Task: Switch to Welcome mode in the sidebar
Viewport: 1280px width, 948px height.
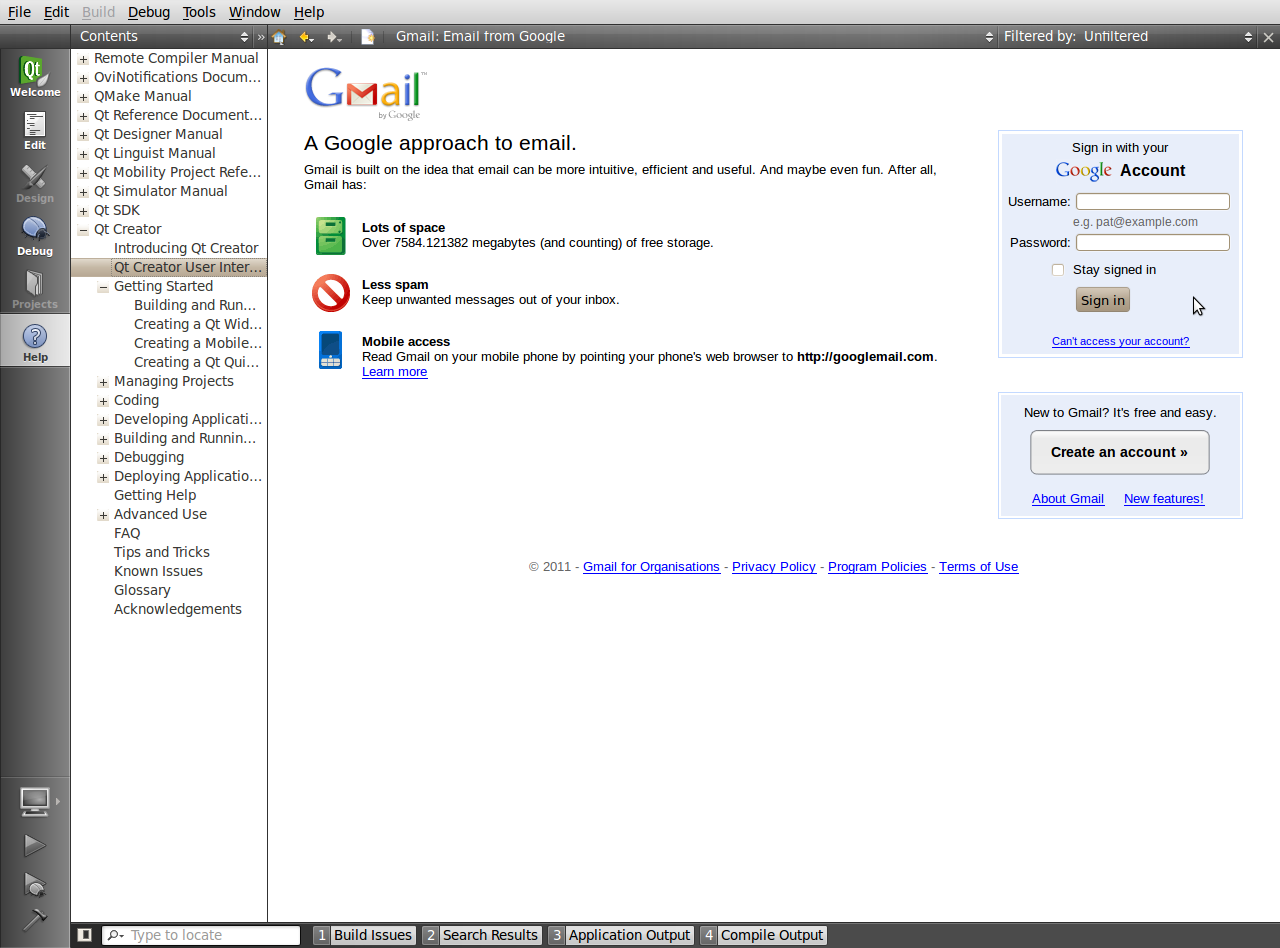Action: tap(35, 77)
